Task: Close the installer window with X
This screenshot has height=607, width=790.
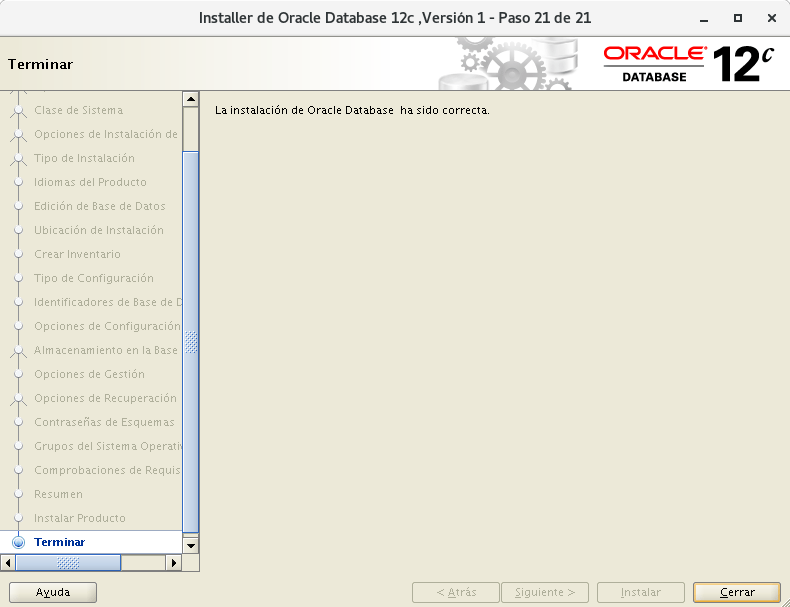Action: click(x=771, y=18)
